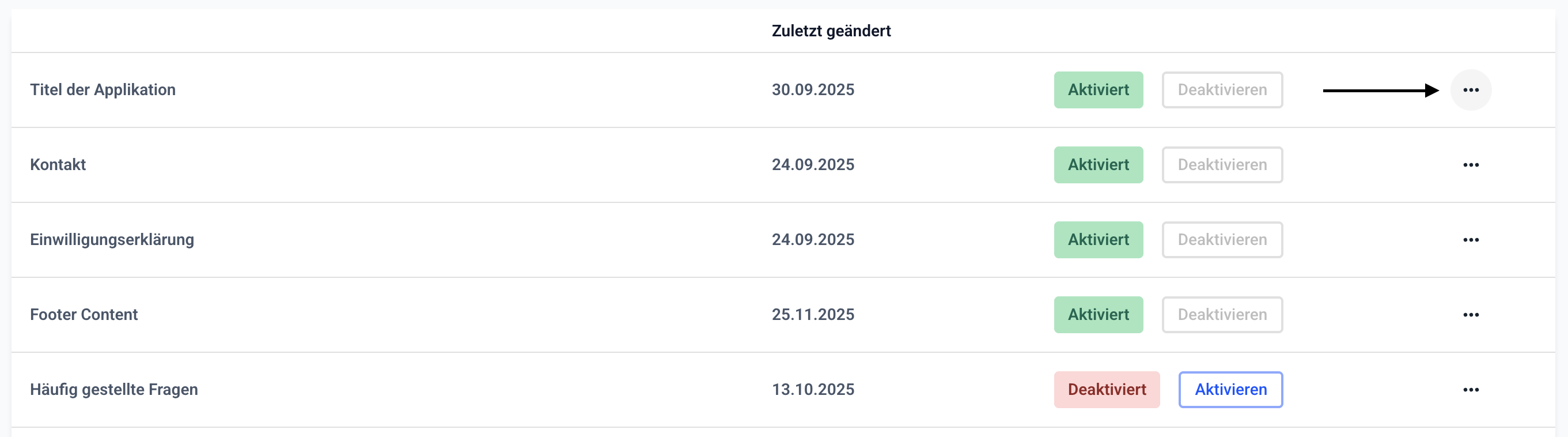Deactivate Titel der Applikation
Screen dimensions: 1568x437
click(x=1222, y=90)
